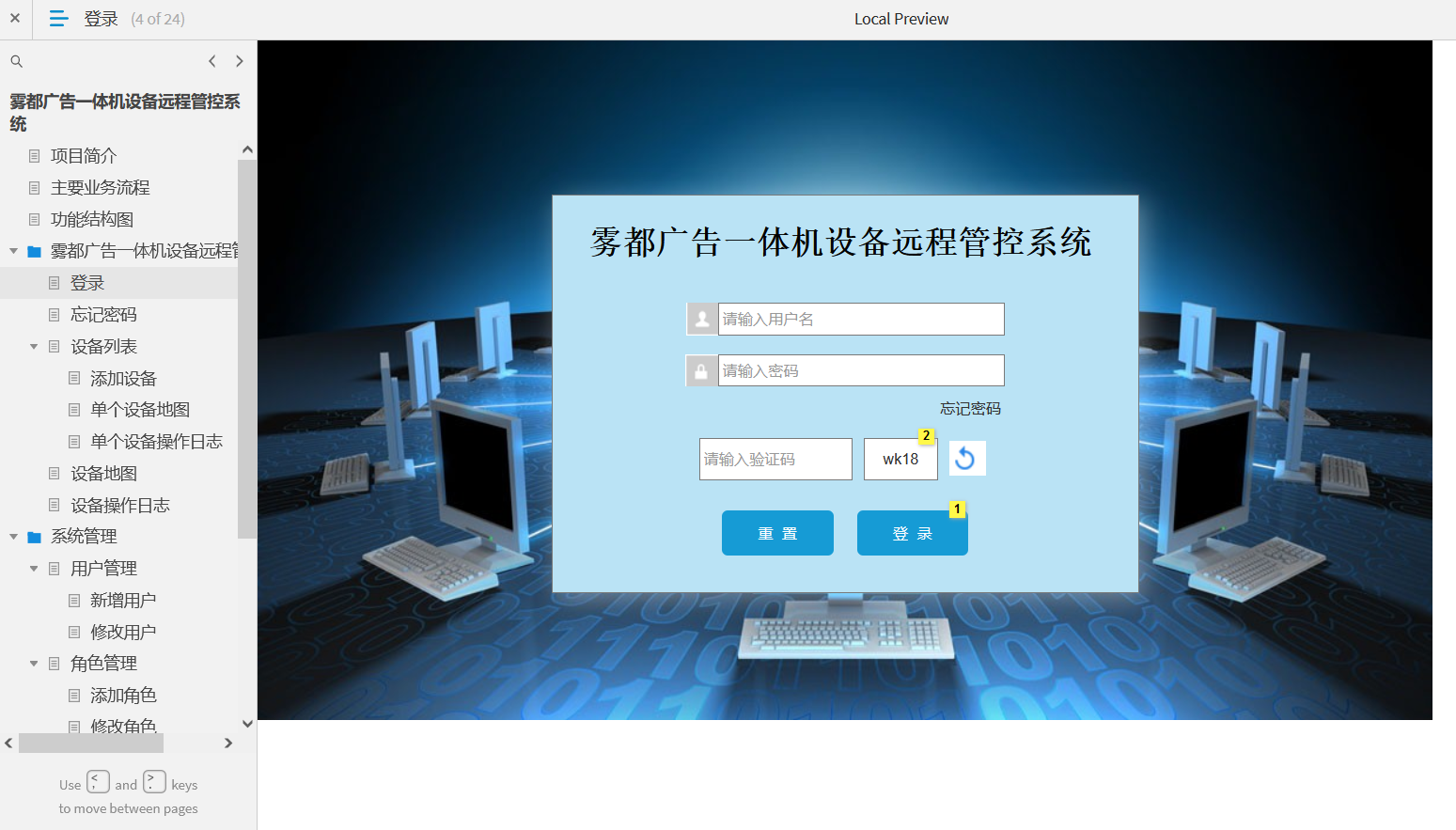Open the 主要业务流程 page
The height and width of the screenshot is (830, 1456).
(x=101, y=188)
